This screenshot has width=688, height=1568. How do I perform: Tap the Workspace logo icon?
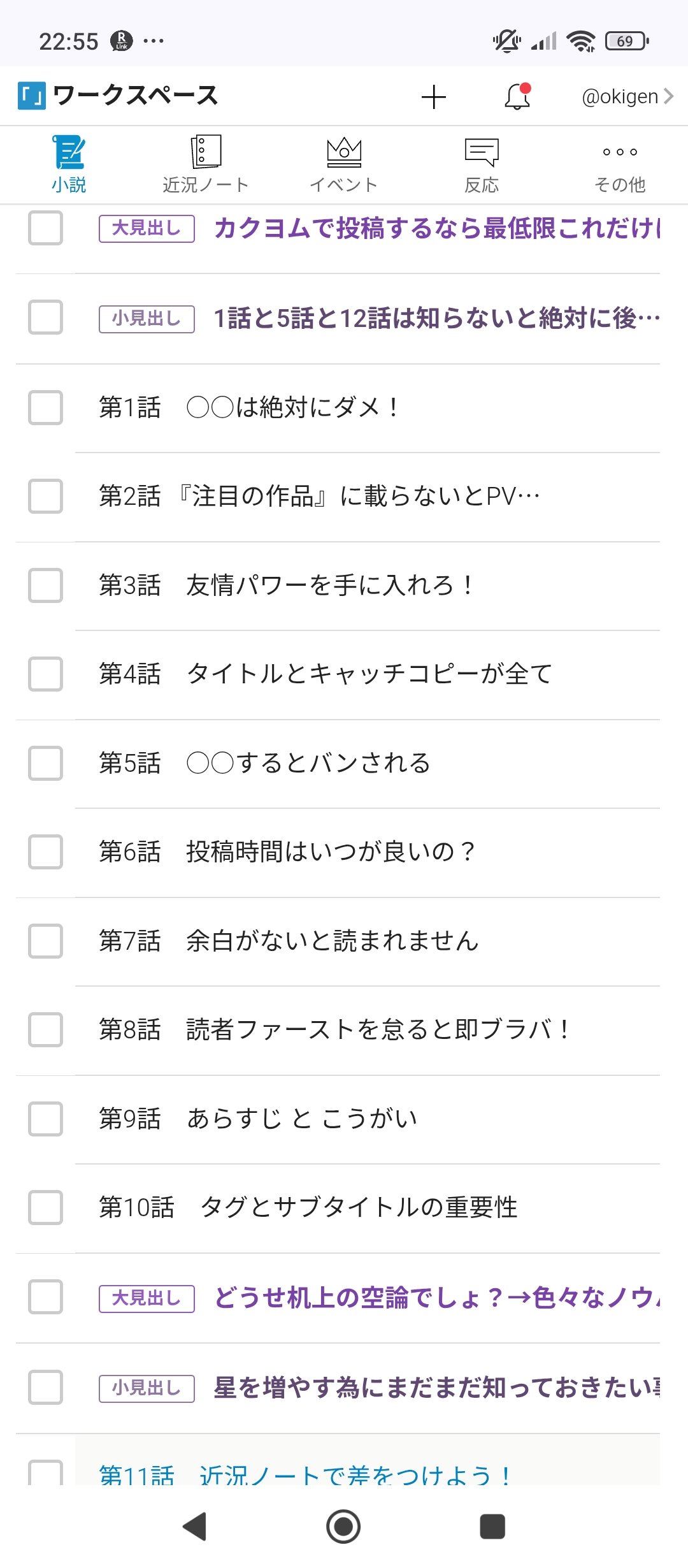32,96
